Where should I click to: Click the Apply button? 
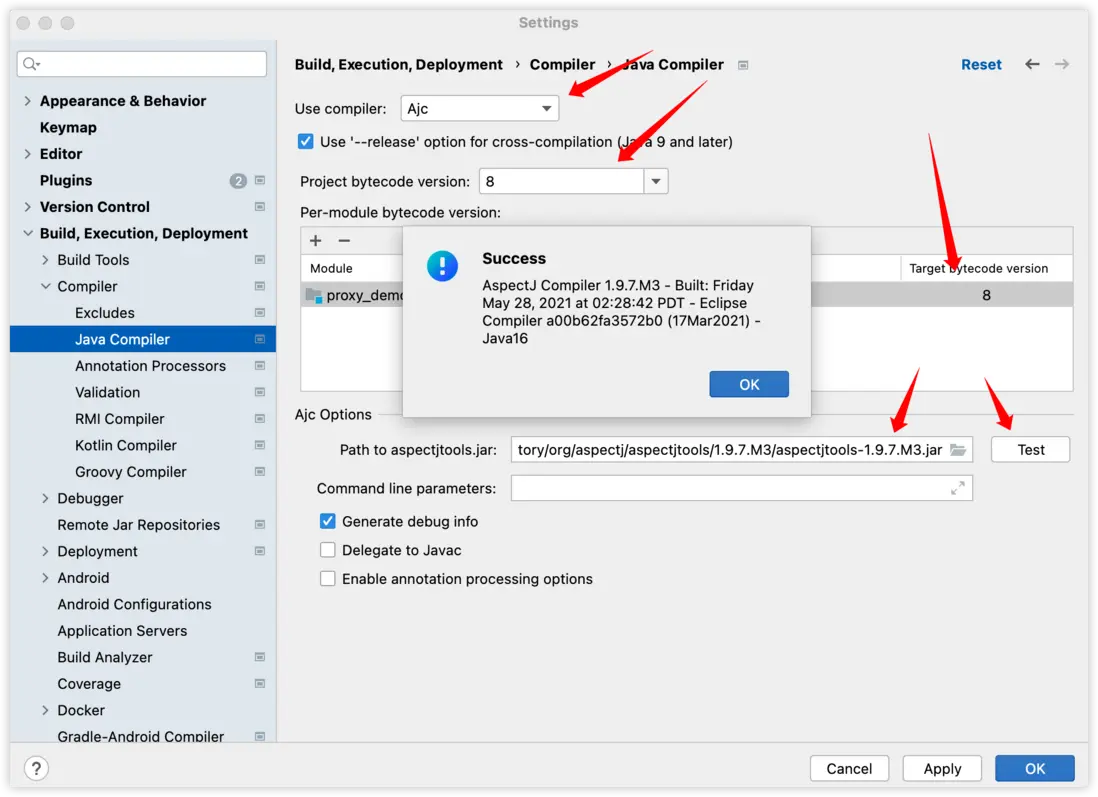(942, 768)
